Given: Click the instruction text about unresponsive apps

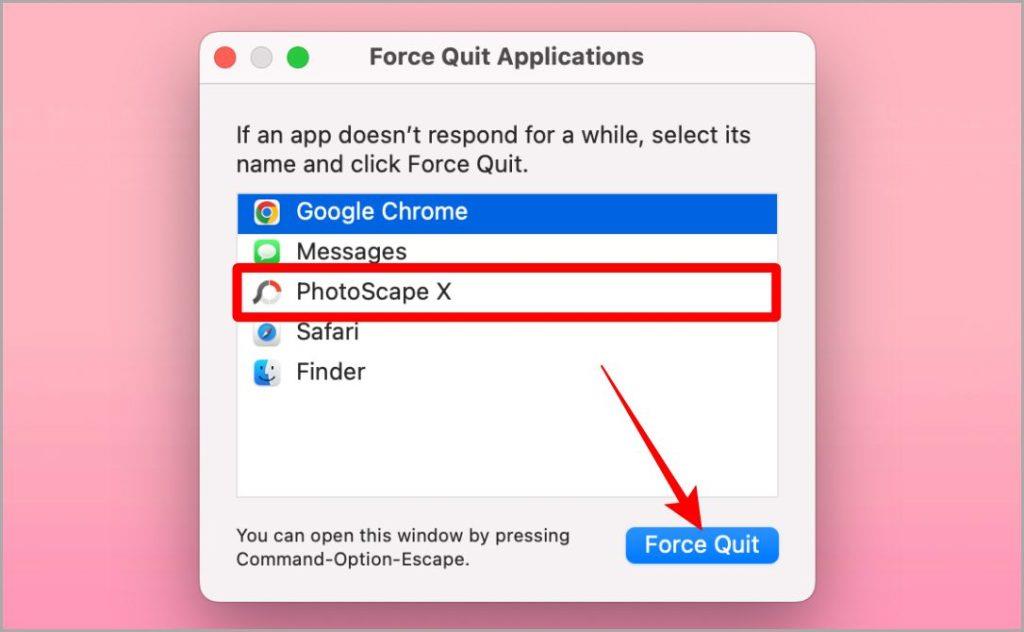Looking at the screenshot, I should tap(493, 150).
